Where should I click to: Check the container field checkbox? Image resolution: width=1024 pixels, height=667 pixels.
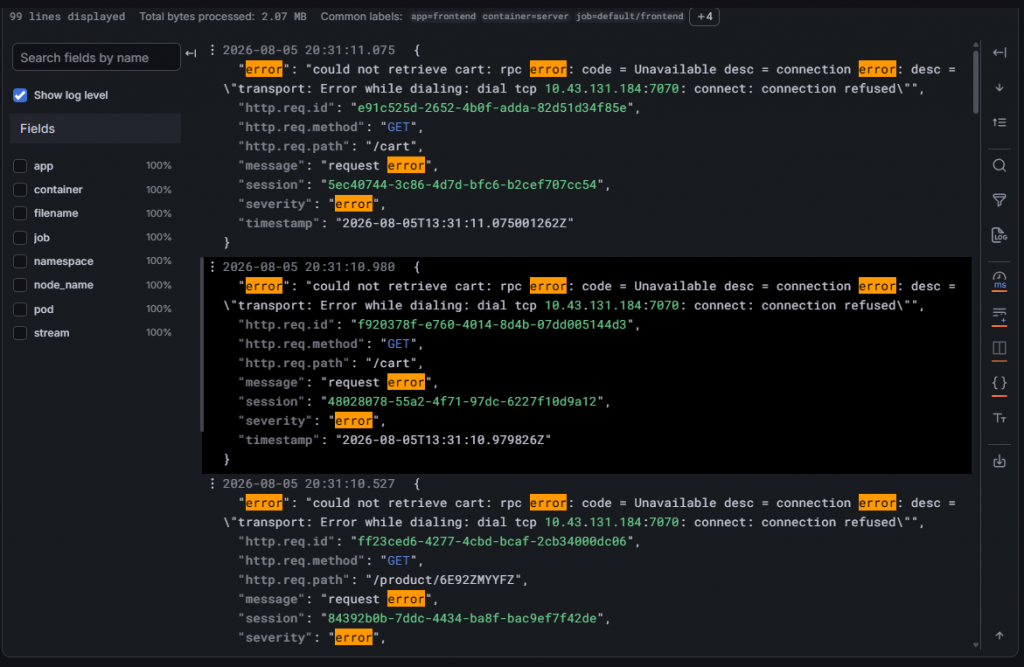click(x=20, y=189)
